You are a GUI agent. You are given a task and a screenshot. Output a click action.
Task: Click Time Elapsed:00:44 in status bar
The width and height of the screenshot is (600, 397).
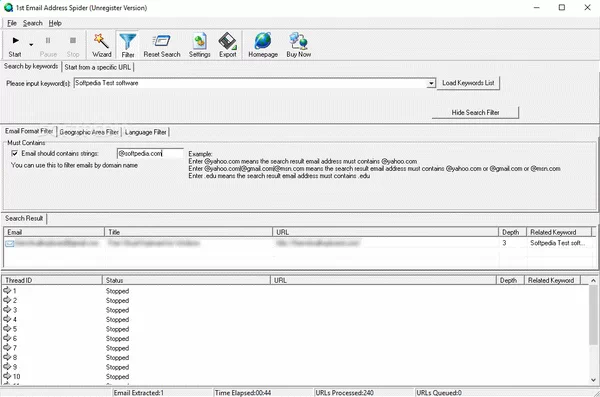point(243,393)
